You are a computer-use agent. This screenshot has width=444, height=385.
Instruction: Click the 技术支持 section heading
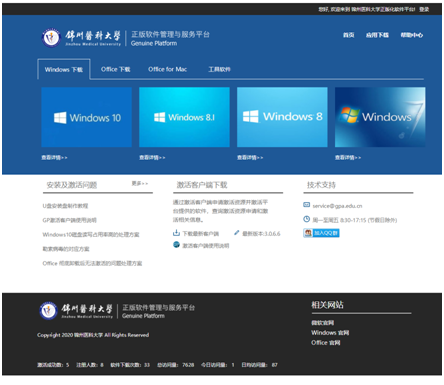pos(321,185)
